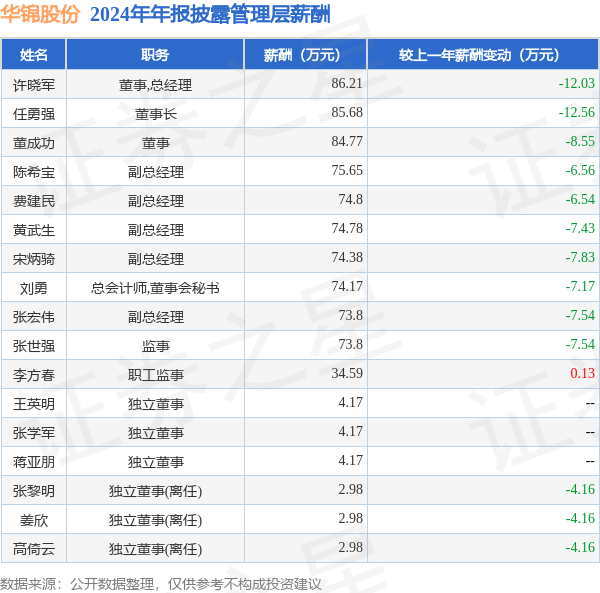Click the position cell 董事长
The image size is (600, 593).
[155, 114]
